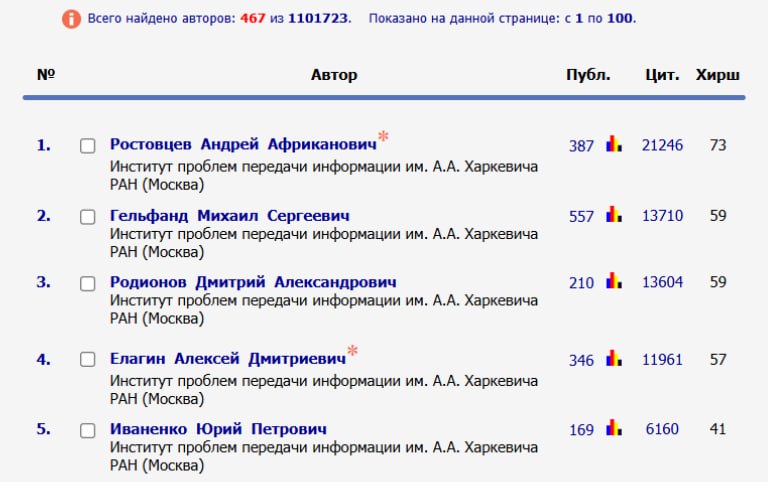Open citation chart icon for Гельфанд Михаил Сергеевич
The image size is (768, 482).
tap(614, 214)
